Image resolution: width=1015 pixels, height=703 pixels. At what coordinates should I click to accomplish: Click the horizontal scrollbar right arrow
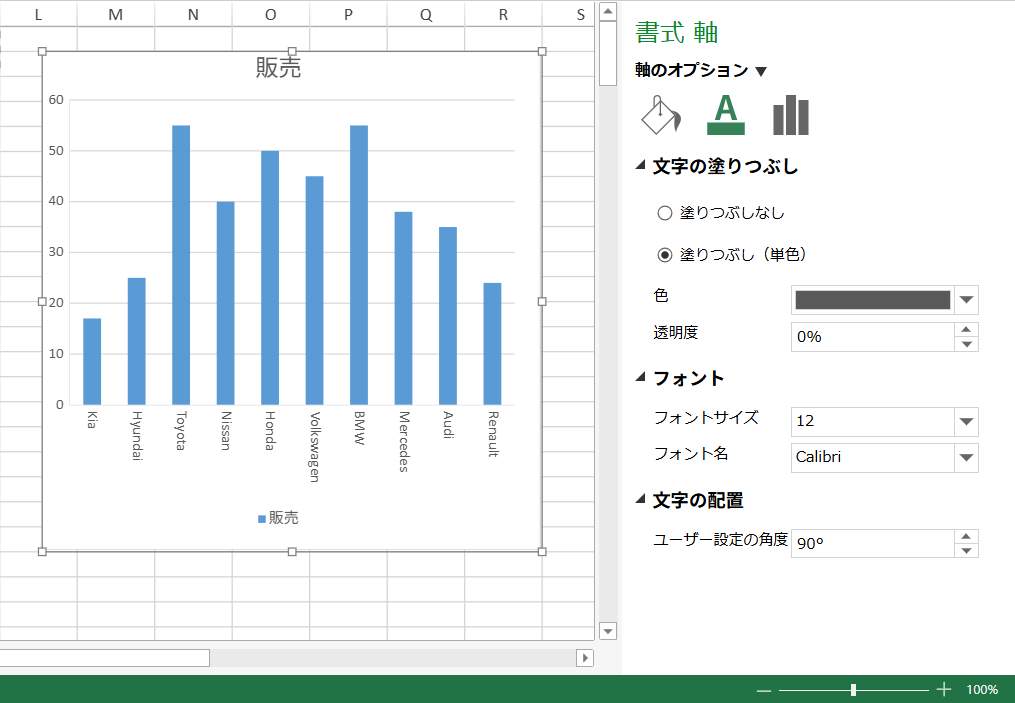[x=585, y=658]
